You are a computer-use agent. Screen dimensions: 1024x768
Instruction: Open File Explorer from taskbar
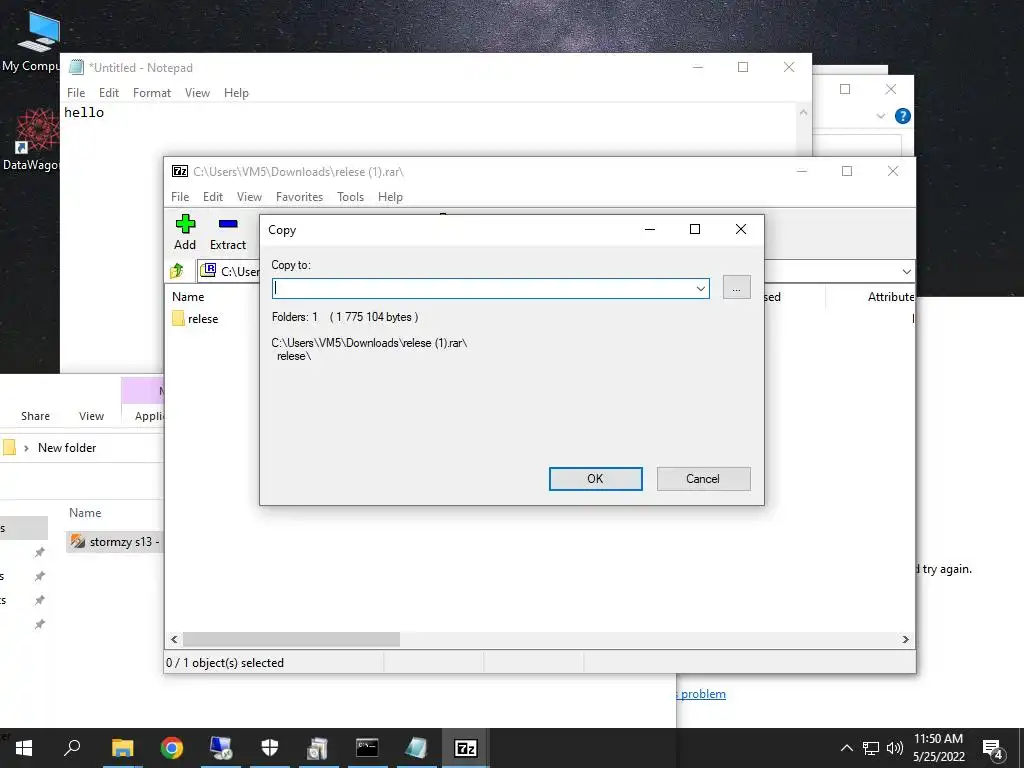[122, 748]
